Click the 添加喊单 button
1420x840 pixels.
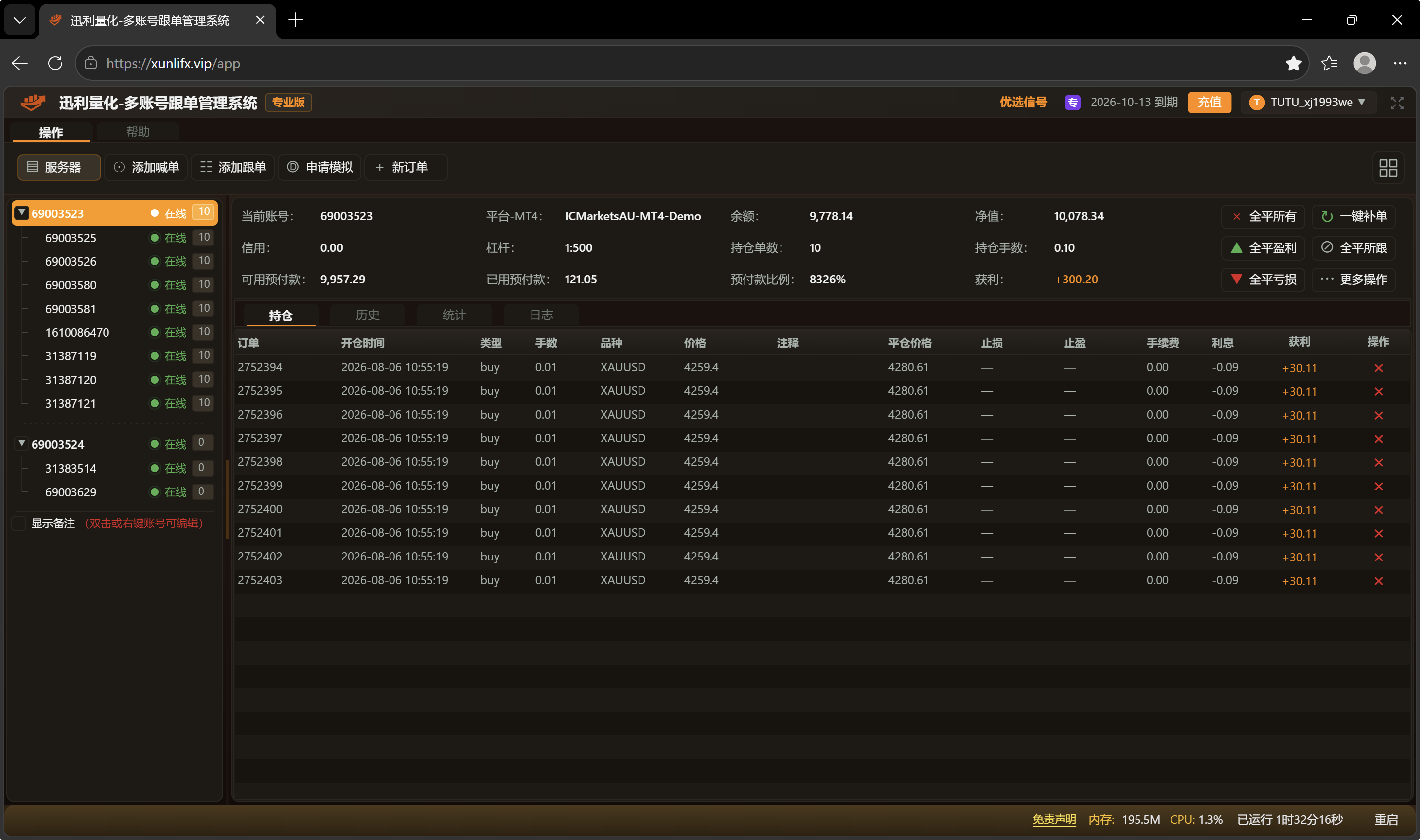(x=146, y=168)
